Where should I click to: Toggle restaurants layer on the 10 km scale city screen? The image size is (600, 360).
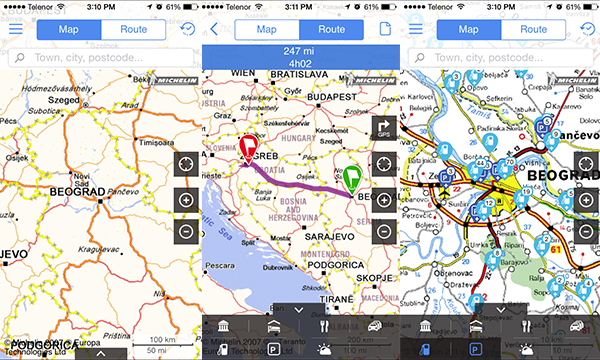tap(526, 326)
